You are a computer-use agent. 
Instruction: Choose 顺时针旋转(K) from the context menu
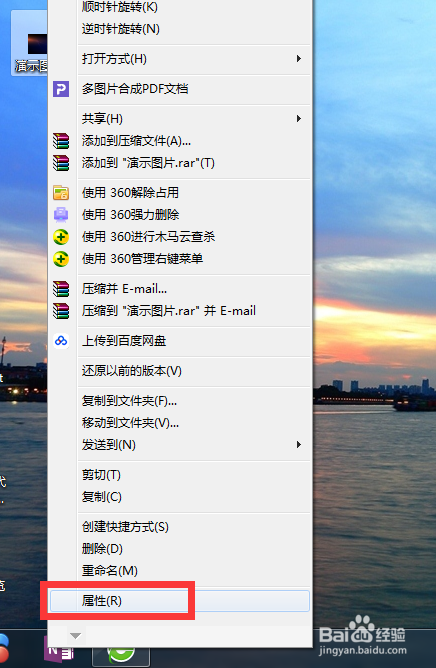coord(120,7)
